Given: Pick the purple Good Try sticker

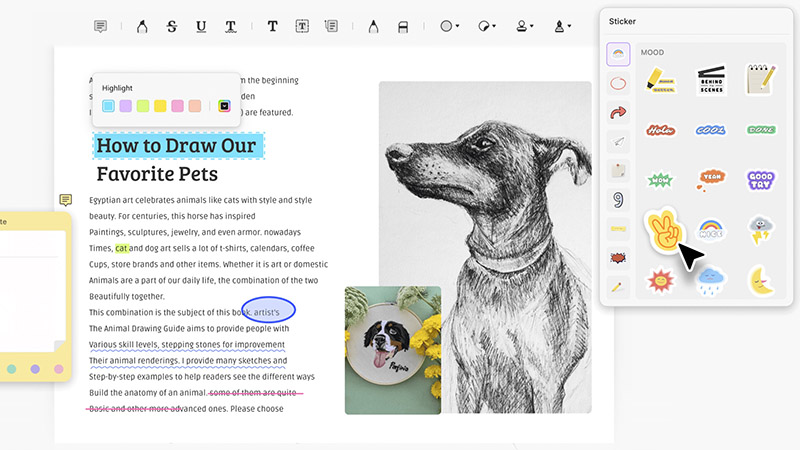Looking at the screenshot, I should coord(761,180).
